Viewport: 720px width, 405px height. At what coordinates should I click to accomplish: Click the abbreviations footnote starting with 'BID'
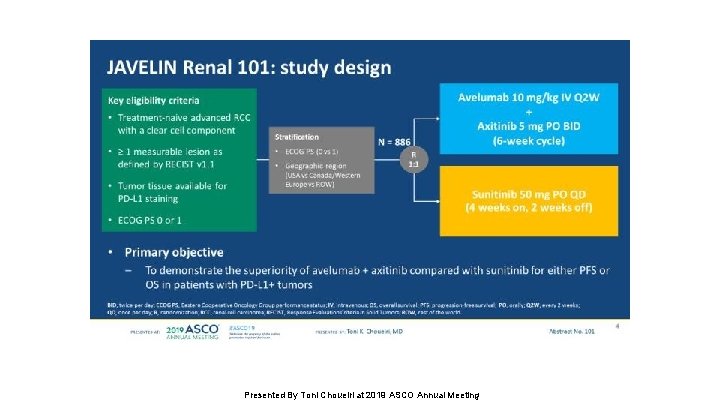click(x=343, y=309)
